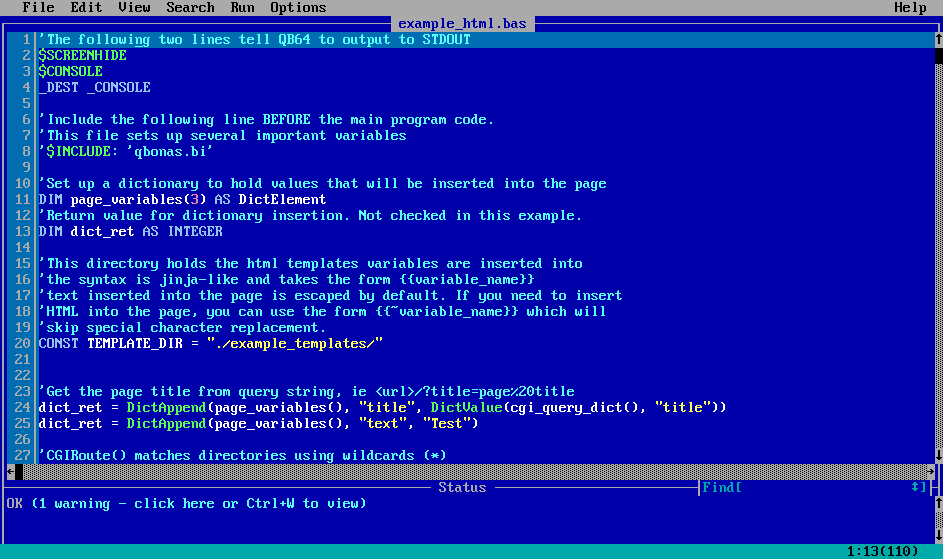The height and width of the screenshot is (559, 943).
Task: Open the Run menu
Action: [x=242, y=8]
